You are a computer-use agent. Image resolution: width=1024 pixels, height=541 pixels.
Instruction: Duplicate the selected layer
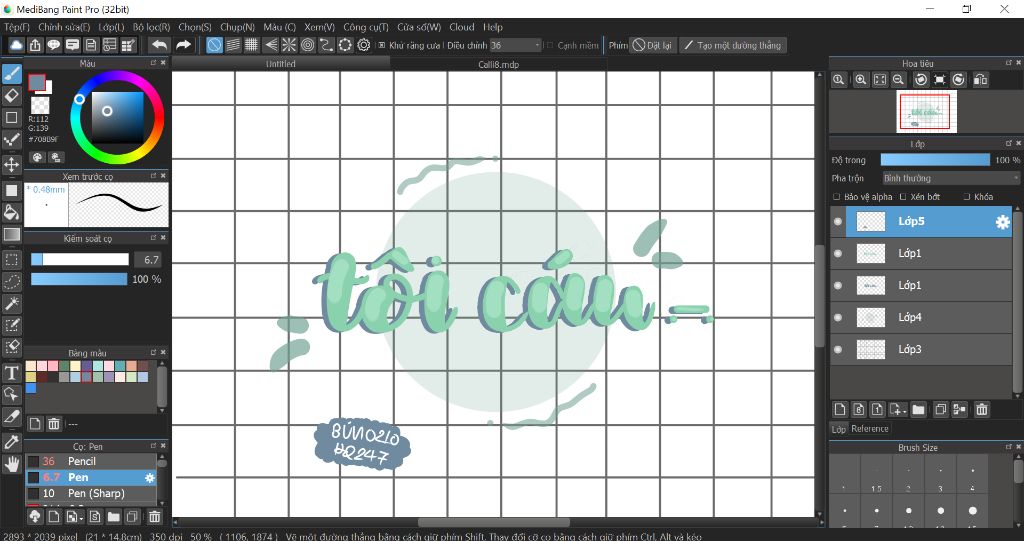(x=940, y=410)
